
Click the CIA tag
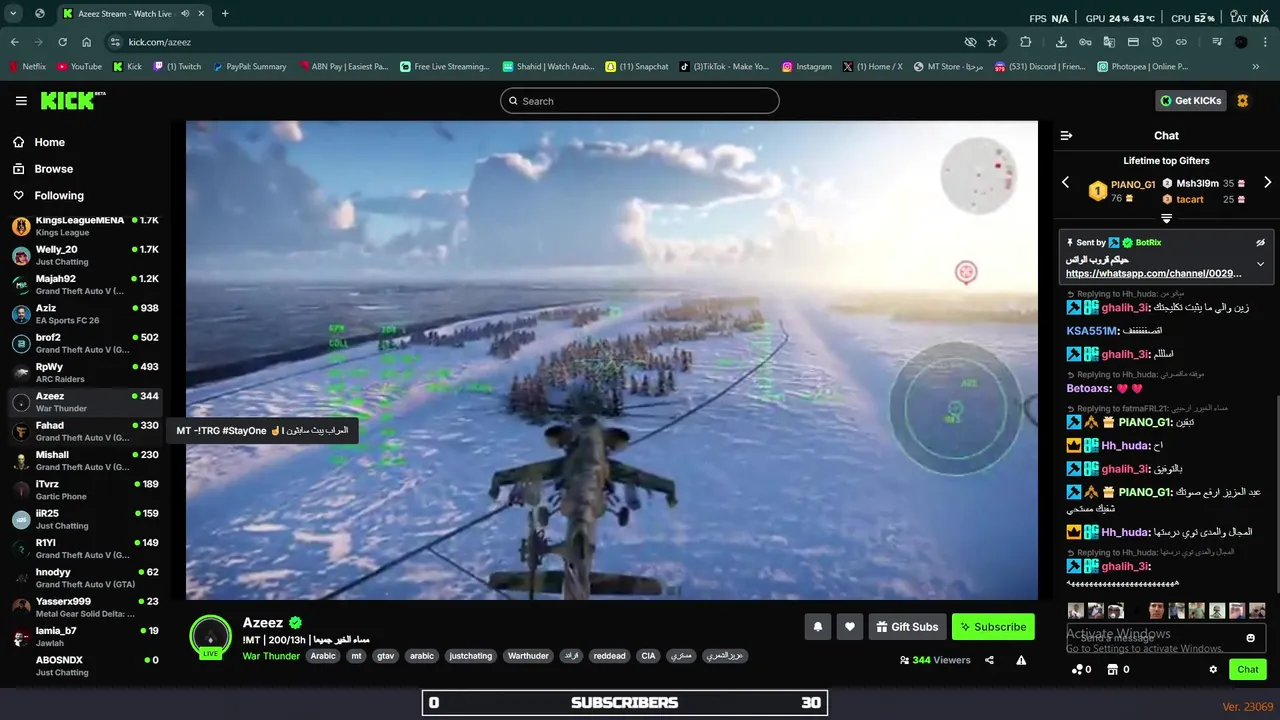point(648,656)
